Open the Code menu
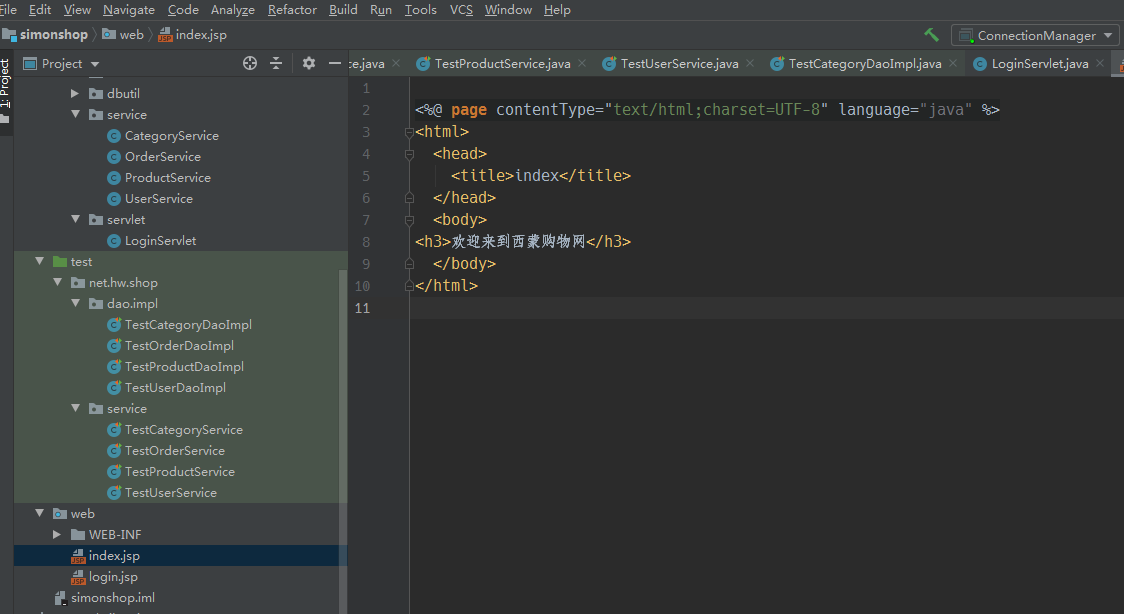 pos(184,9)
